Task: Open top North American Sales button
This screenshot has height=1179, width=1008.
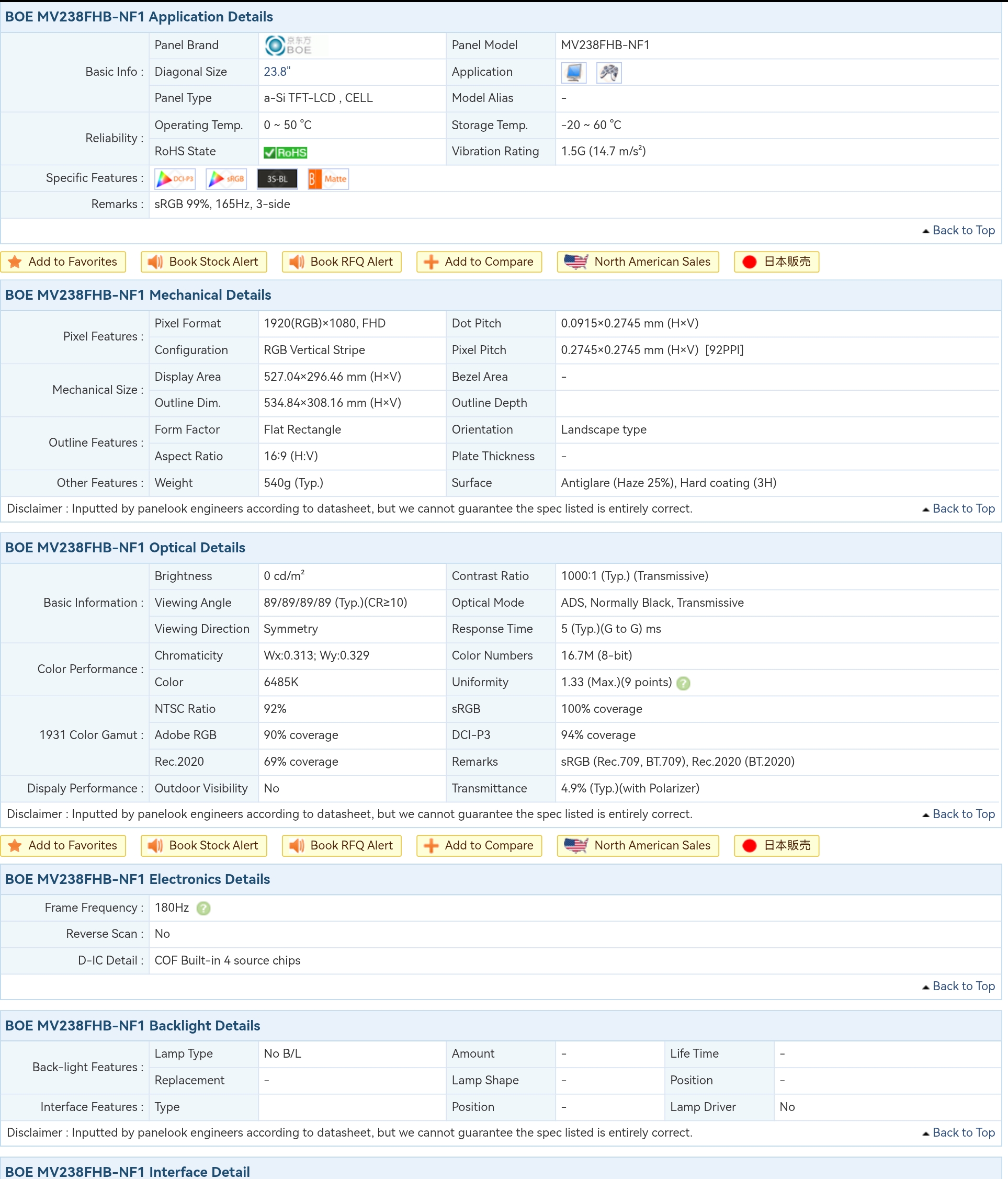Action: [638, 262]
